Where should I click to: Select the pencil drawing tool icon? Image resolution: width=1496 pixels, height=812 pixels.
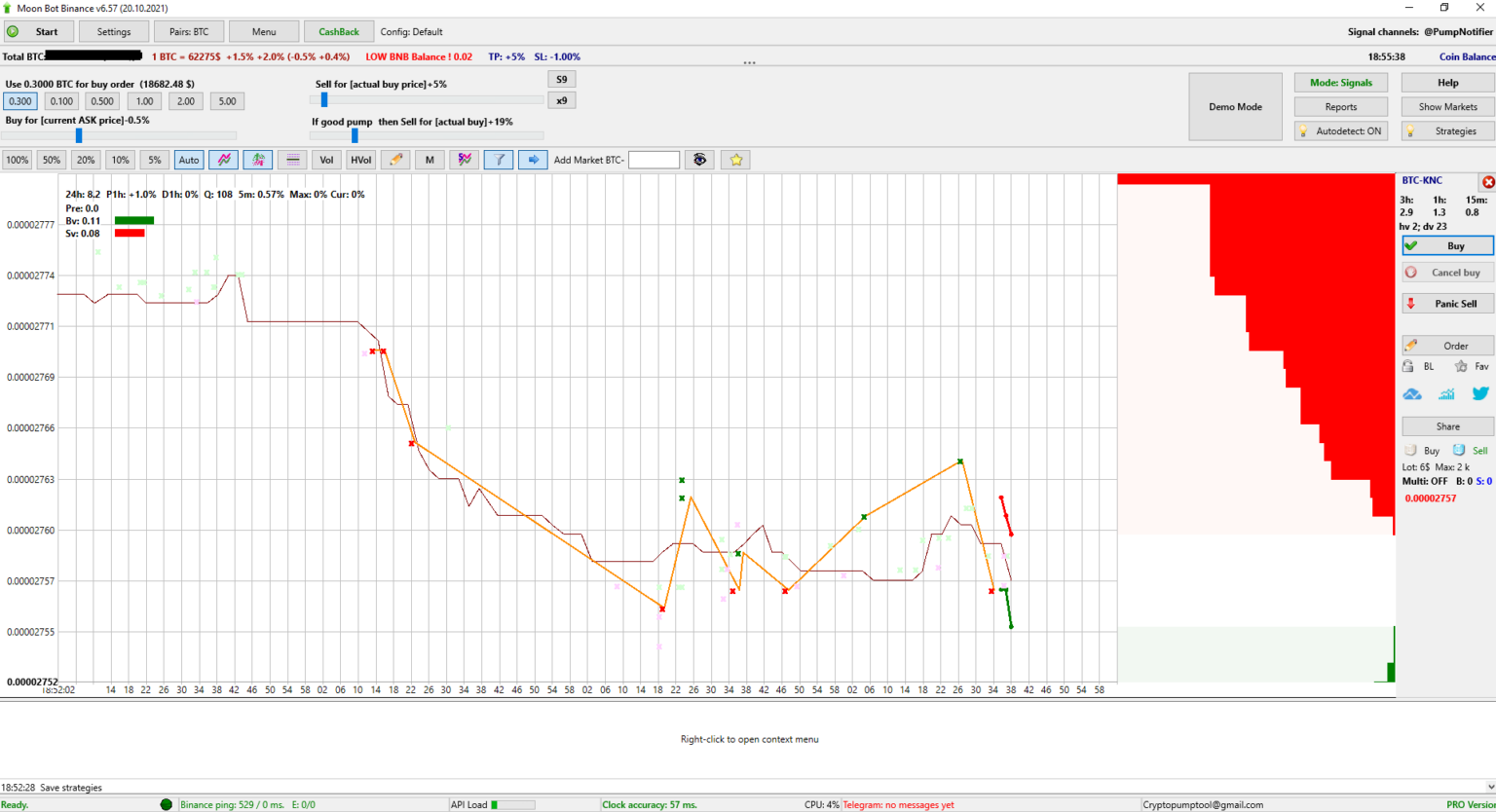coord(394,160)
